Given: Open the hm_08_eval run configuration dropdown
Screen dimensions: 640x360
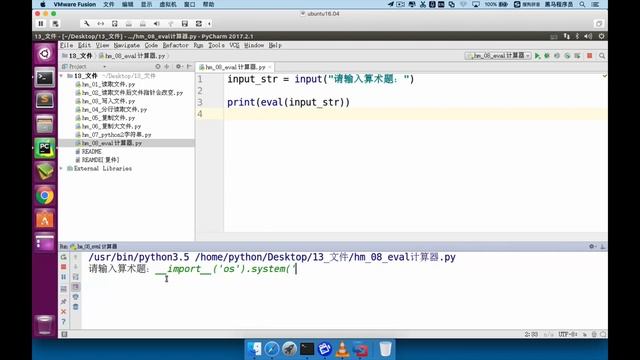Looking at the screenshot, I should (x=498, y=56).
